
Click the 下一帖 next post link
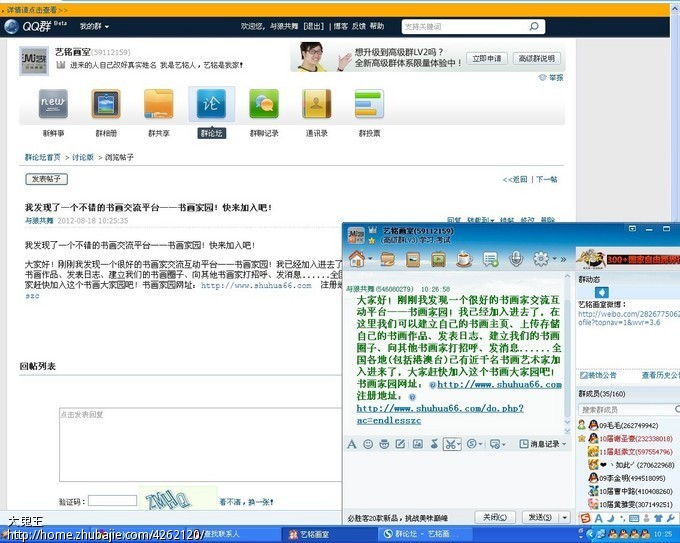point(546,179)
